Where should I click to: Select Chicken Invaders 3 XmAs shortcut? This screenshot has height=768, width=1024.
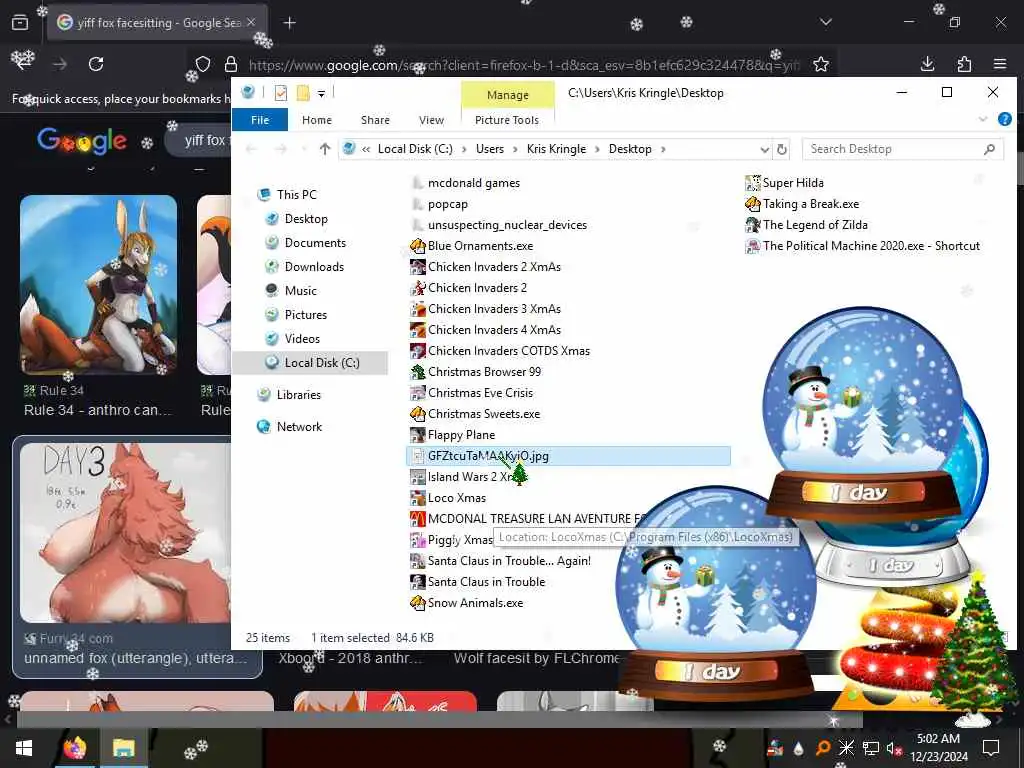[485, 309]
